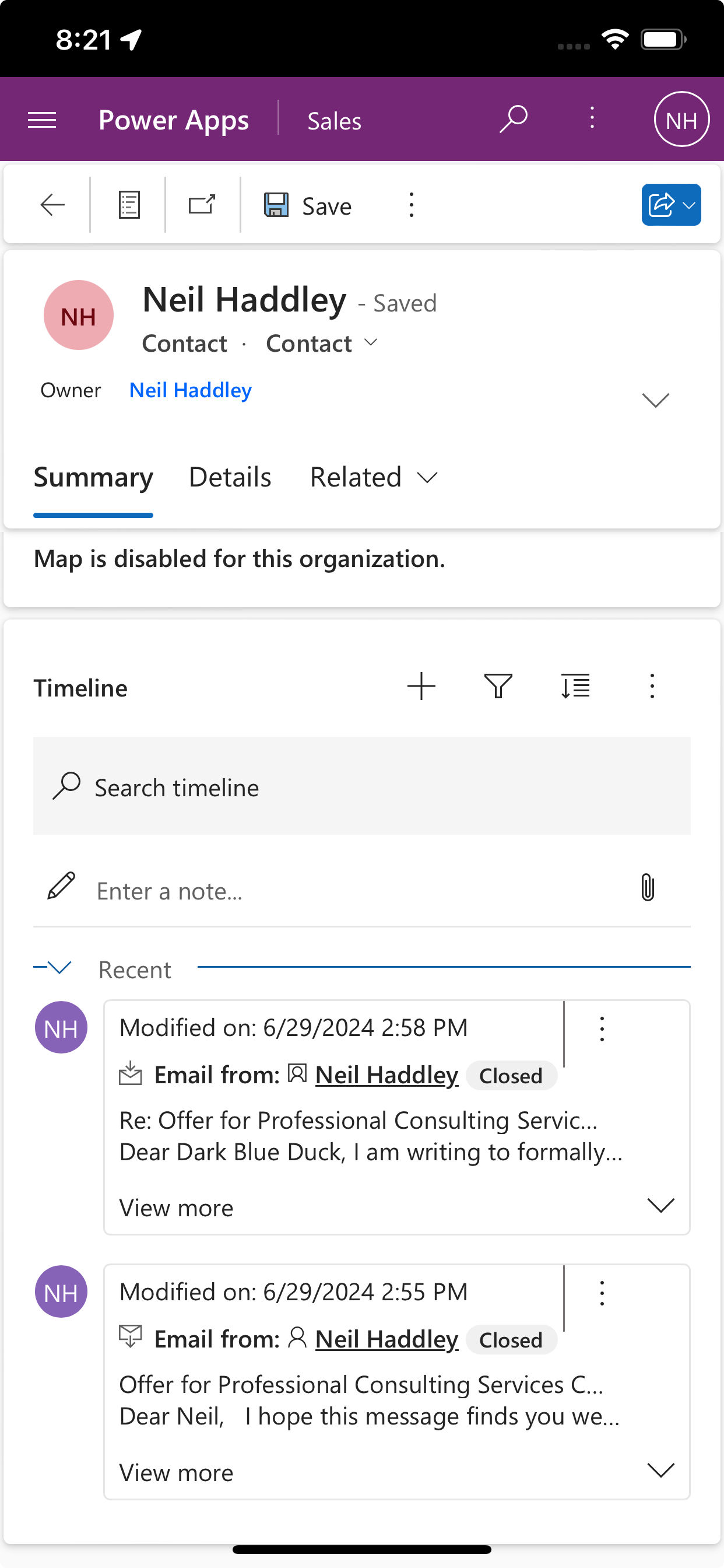The image size is (724, 1568).
Task: Focus the Search timeline field
Action: [x=362, y=786]
